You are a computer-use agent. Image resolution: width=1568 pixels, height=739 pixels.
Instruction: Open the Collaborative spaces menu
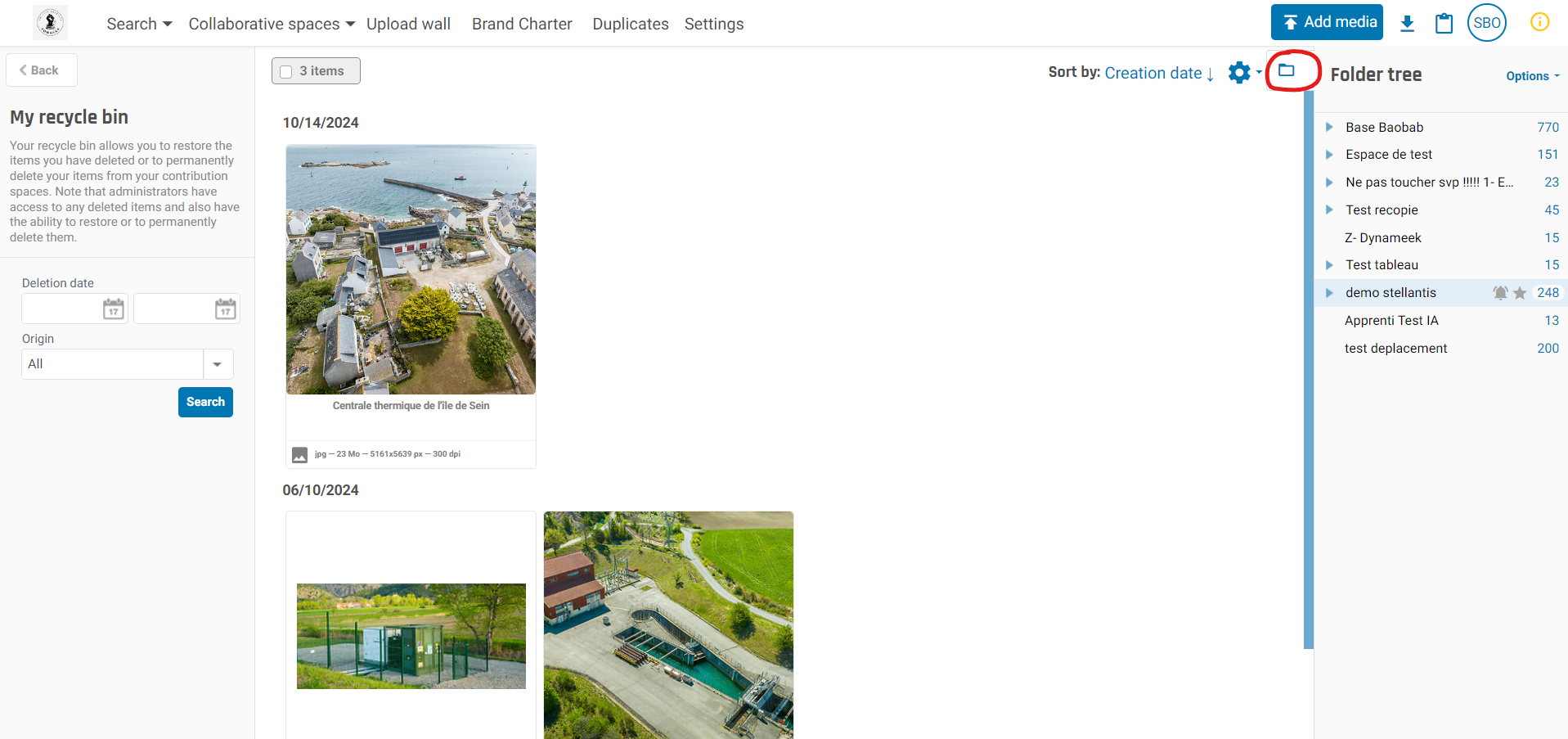[272, 24]
